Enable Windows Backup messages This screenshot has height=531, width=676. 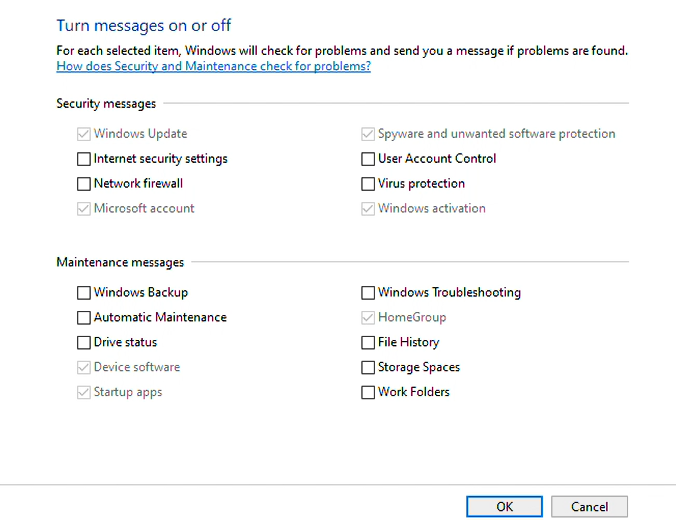[x=84, y=293]
